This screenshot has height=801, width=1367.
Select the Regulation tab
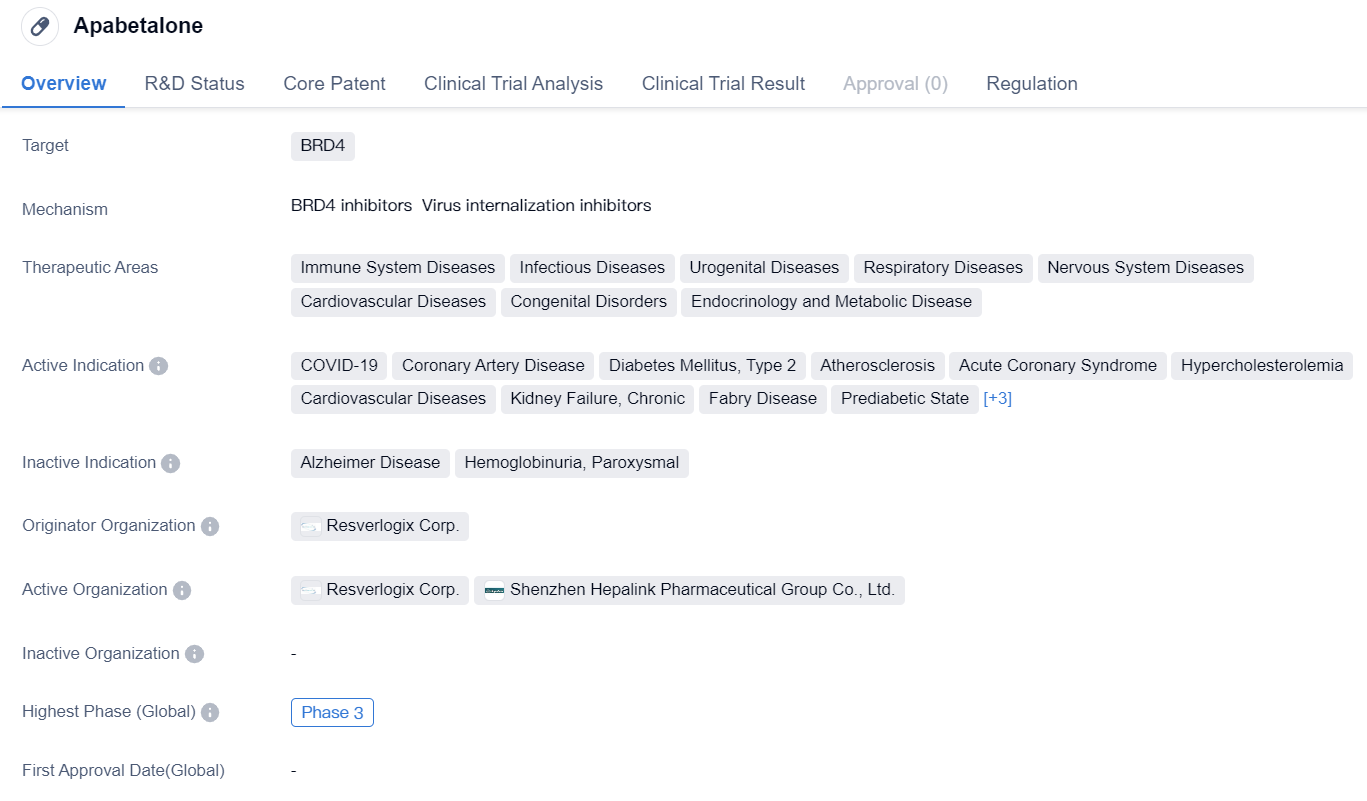[x=1031, y=84]
